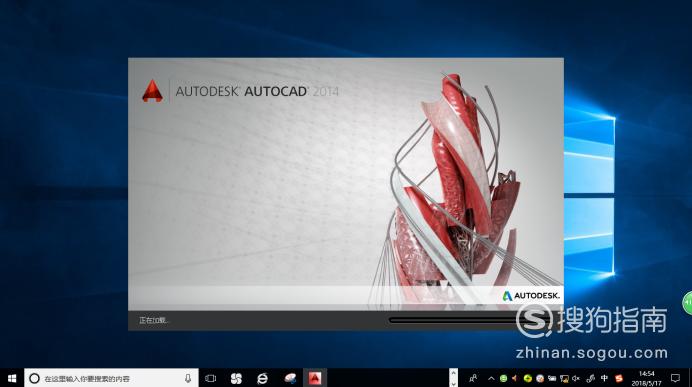This screenshot has height=387, width=692.
Task: Open the People icon in the tray
Action: tap(473, 378)
